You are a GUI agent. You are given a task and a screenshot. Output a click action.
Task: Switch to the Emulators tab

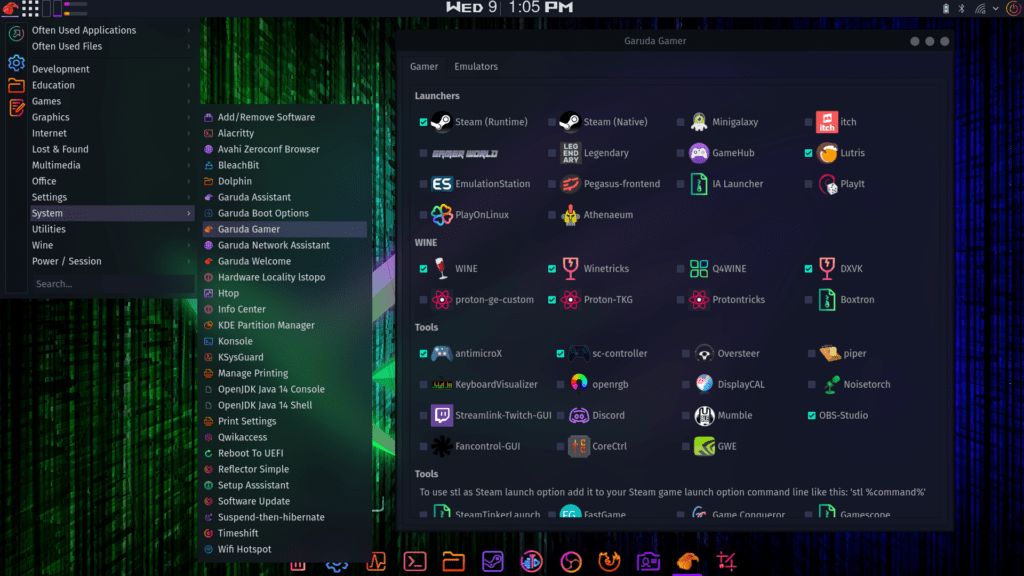click(x=475, y=67)
